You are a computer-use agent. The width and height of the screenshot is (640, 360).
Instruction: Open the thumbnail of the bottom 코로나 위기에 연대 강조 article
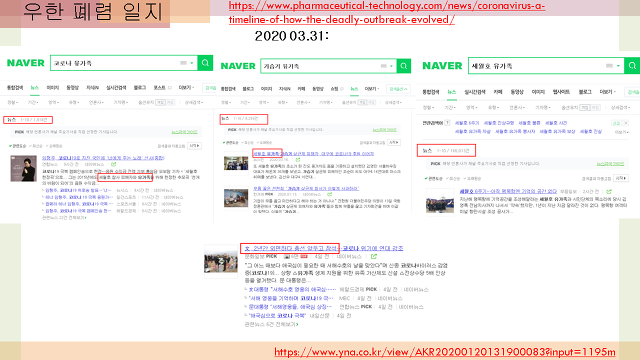(x=221, y=261)
